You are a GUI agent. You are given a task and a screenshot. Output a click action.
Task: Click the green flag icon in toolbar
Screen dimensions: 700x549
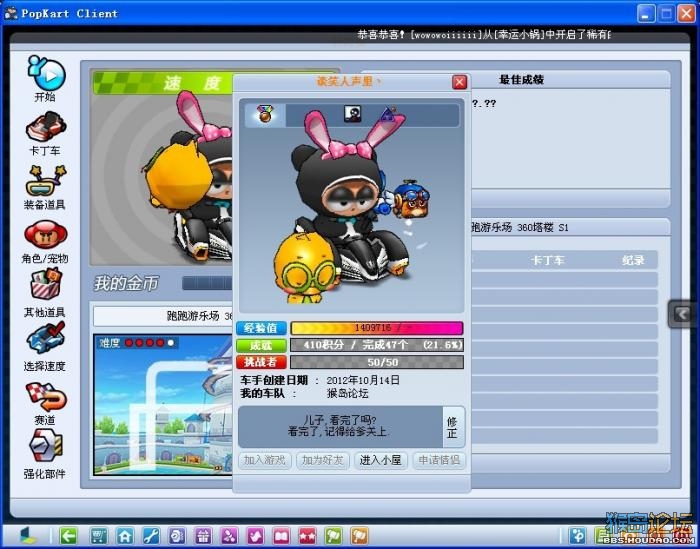tap(333, 535)
